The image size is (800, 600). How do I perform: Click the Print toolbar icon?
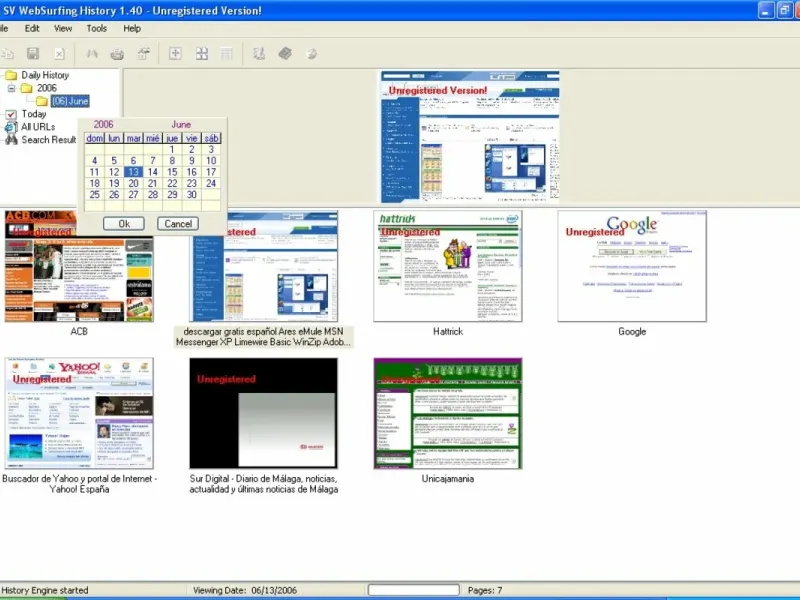pos(117,54)
